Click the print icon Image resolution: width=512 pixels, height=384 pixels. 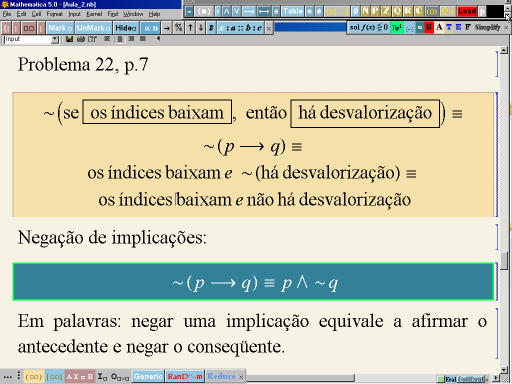coord(81,39)
